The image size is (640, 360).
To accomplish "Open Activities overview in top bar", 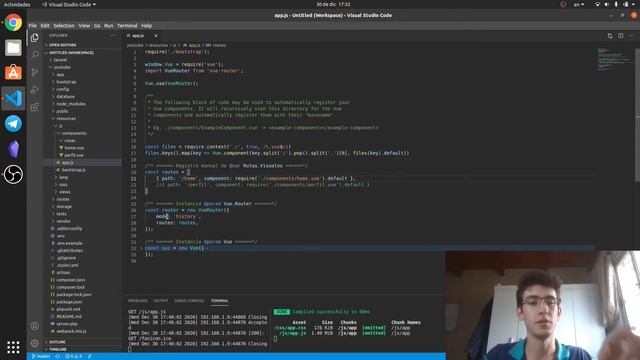I will pyautogui.click(x=17, y=4).
